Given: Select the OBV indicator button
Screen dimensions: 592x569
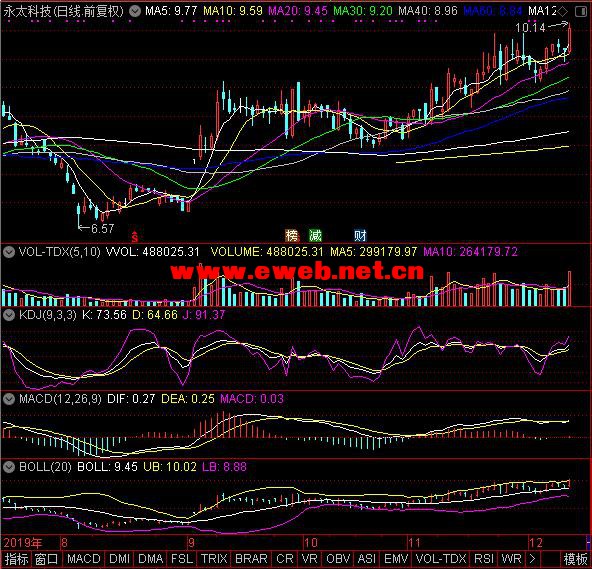Looking at the screenshot, I should (338, 559).
